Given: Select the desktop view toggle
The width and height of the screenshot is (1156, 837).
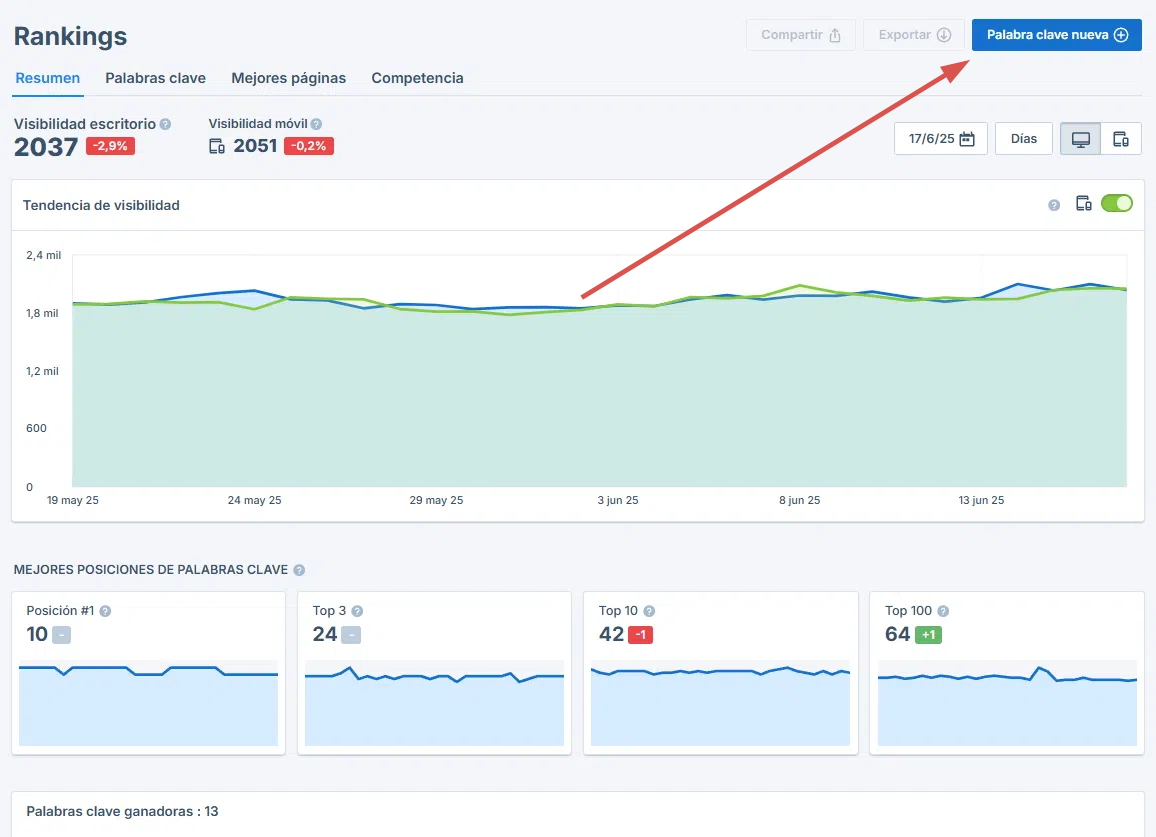Looking at the screenshot, I should pos(1079,138).
